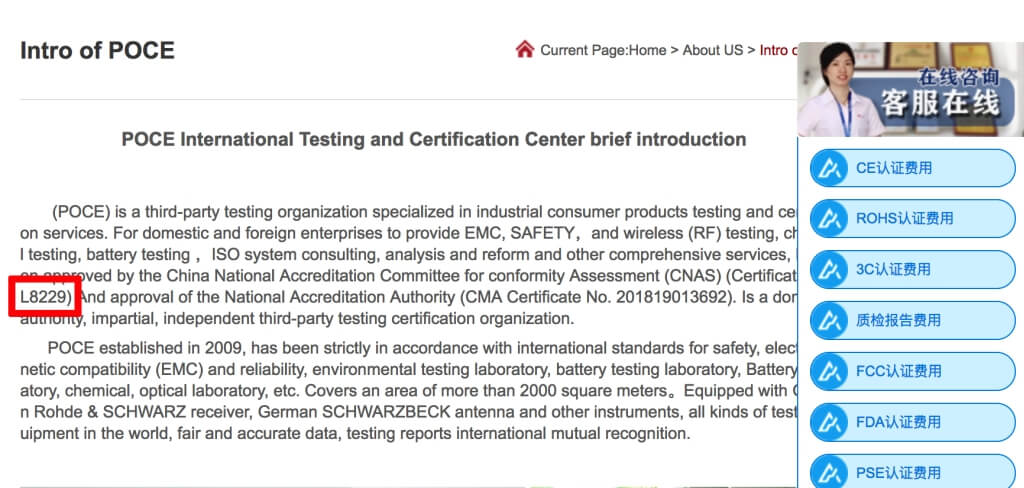
Task: Click the customer service representative photo
Action: pos(838,89)
